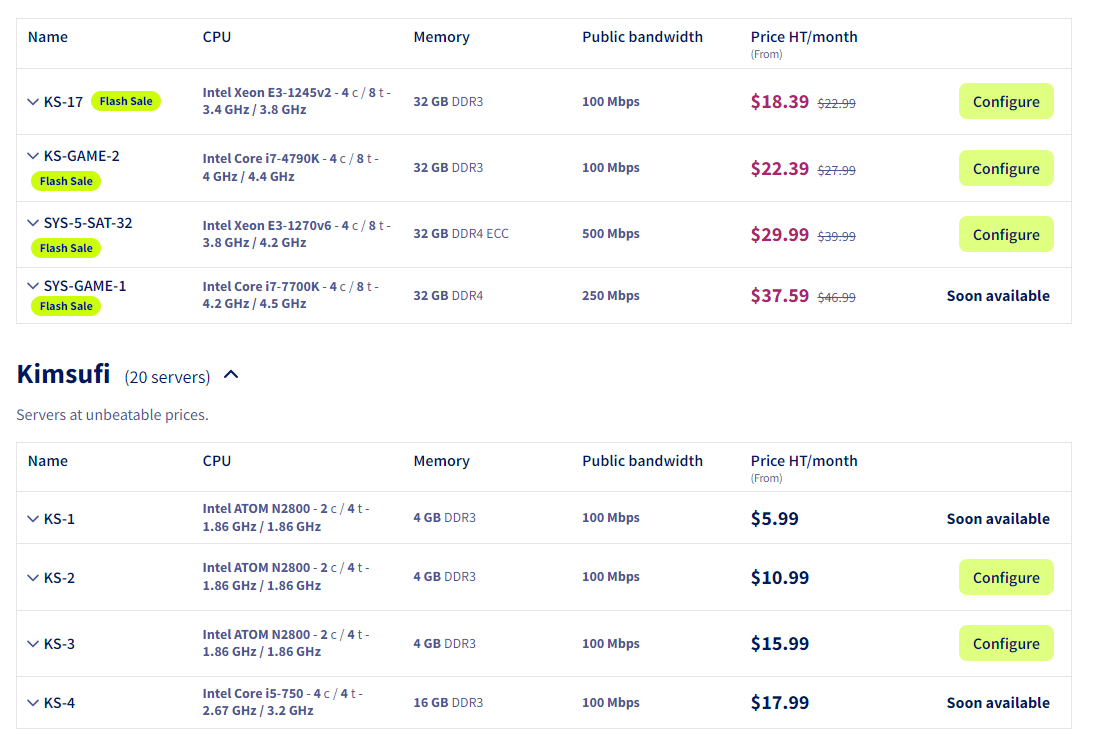Expand the KS-3 row chevron
This screenshot has height=751, width=1099.
pyautogui.click(x=33, y=644)
